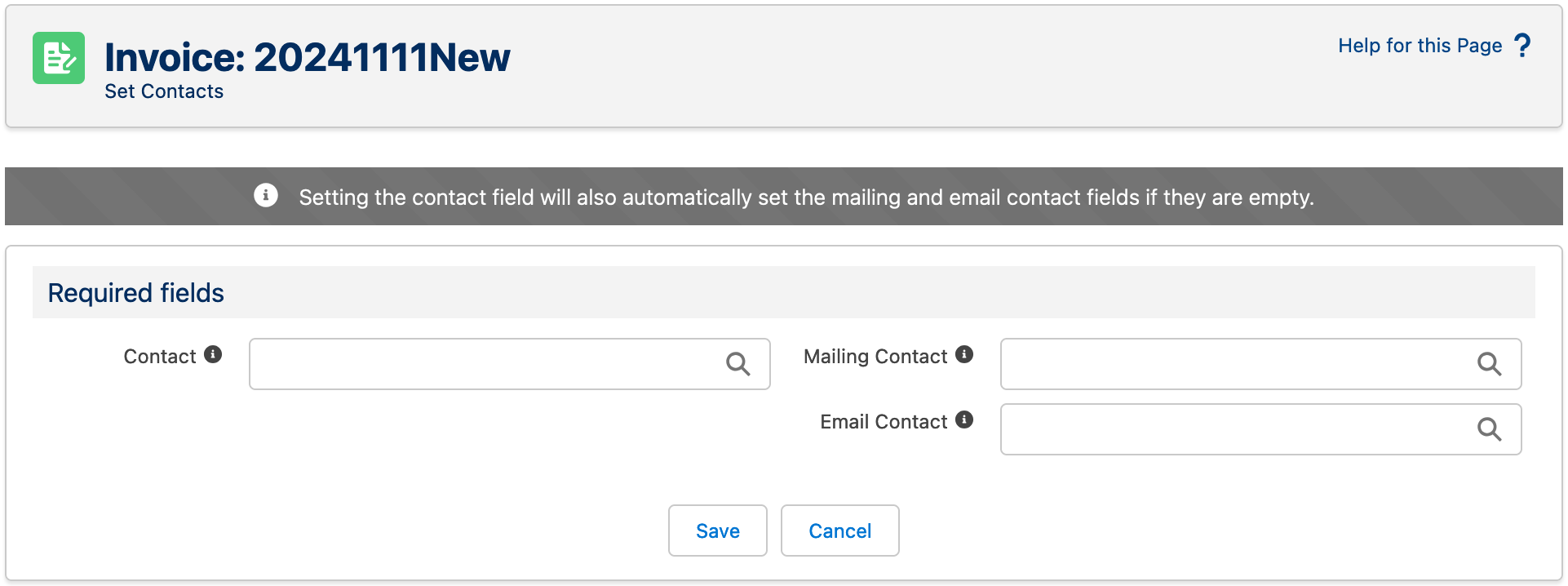
Task: Open the Help for this Page link
Action: 1420,46
